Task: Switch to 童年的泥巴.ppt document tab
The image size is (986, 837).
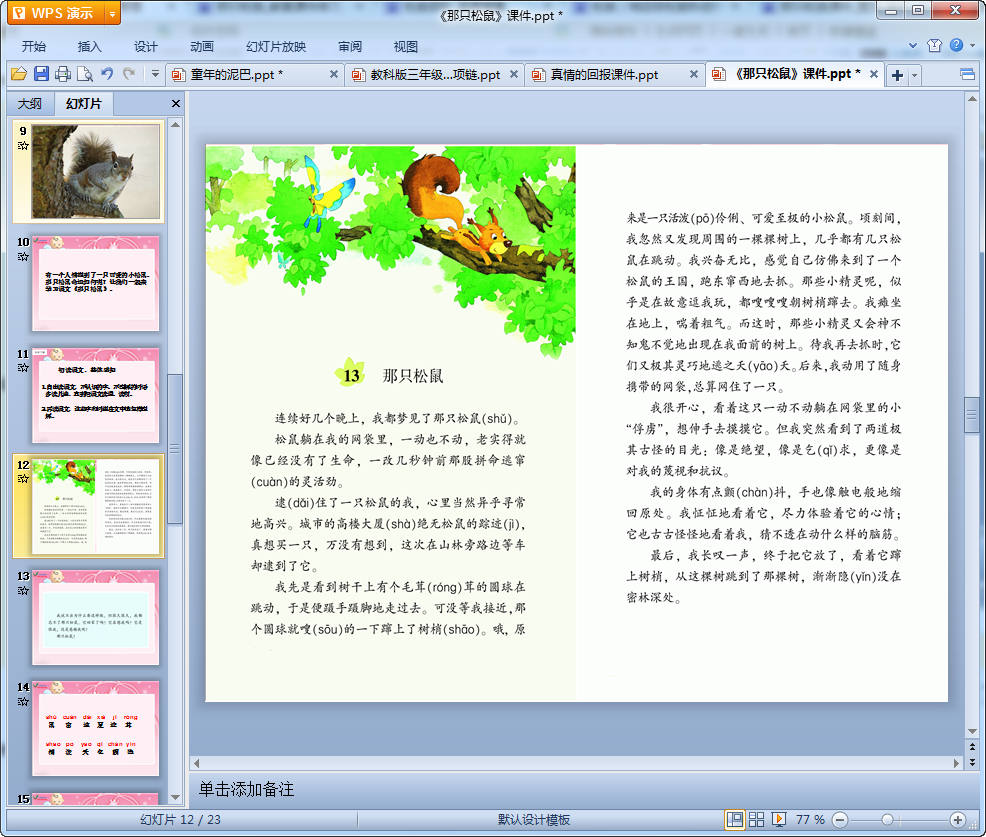Action: pos(236,75)
